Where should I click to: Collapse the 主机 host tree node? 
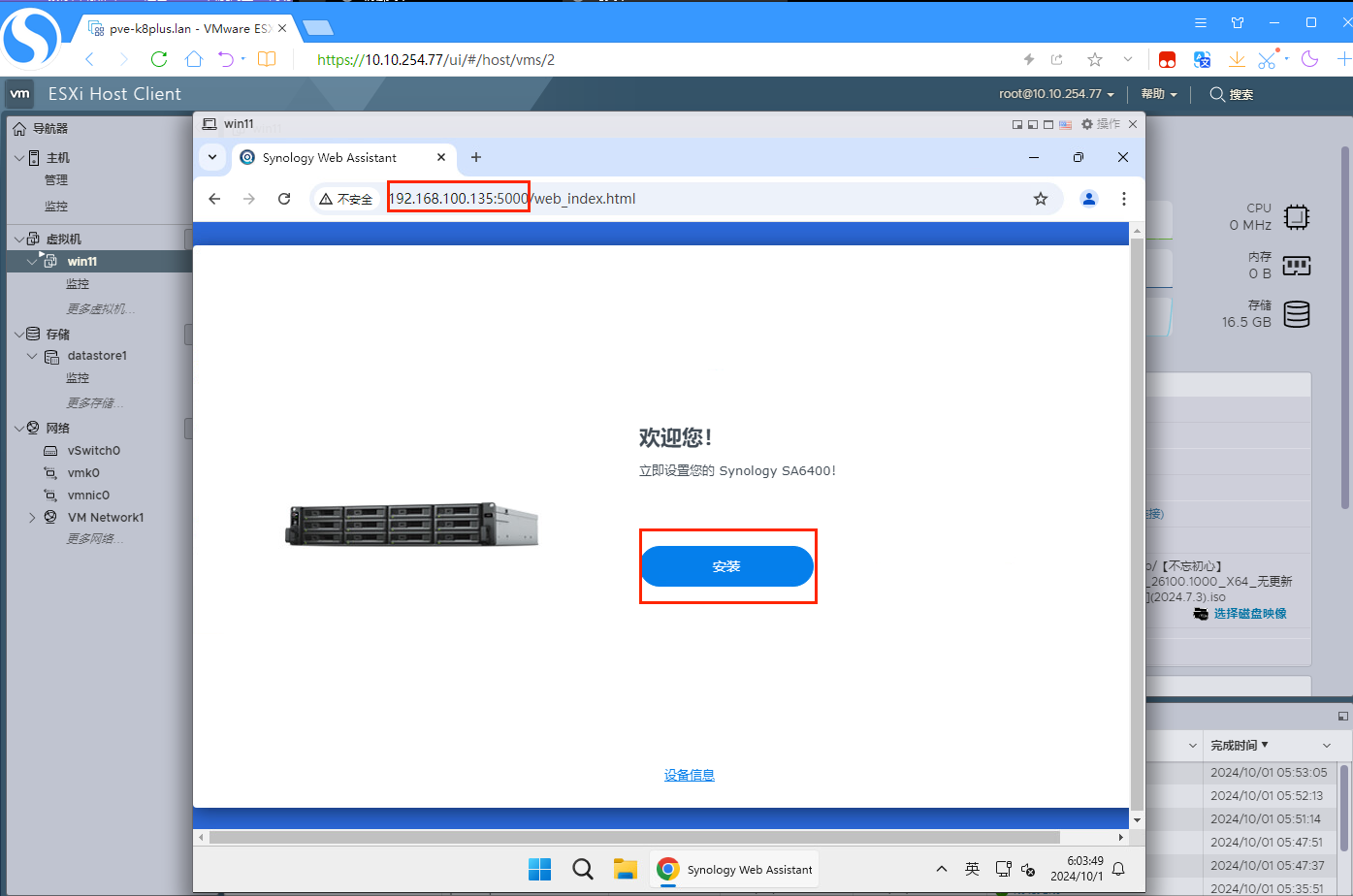[x=19, y=157]
